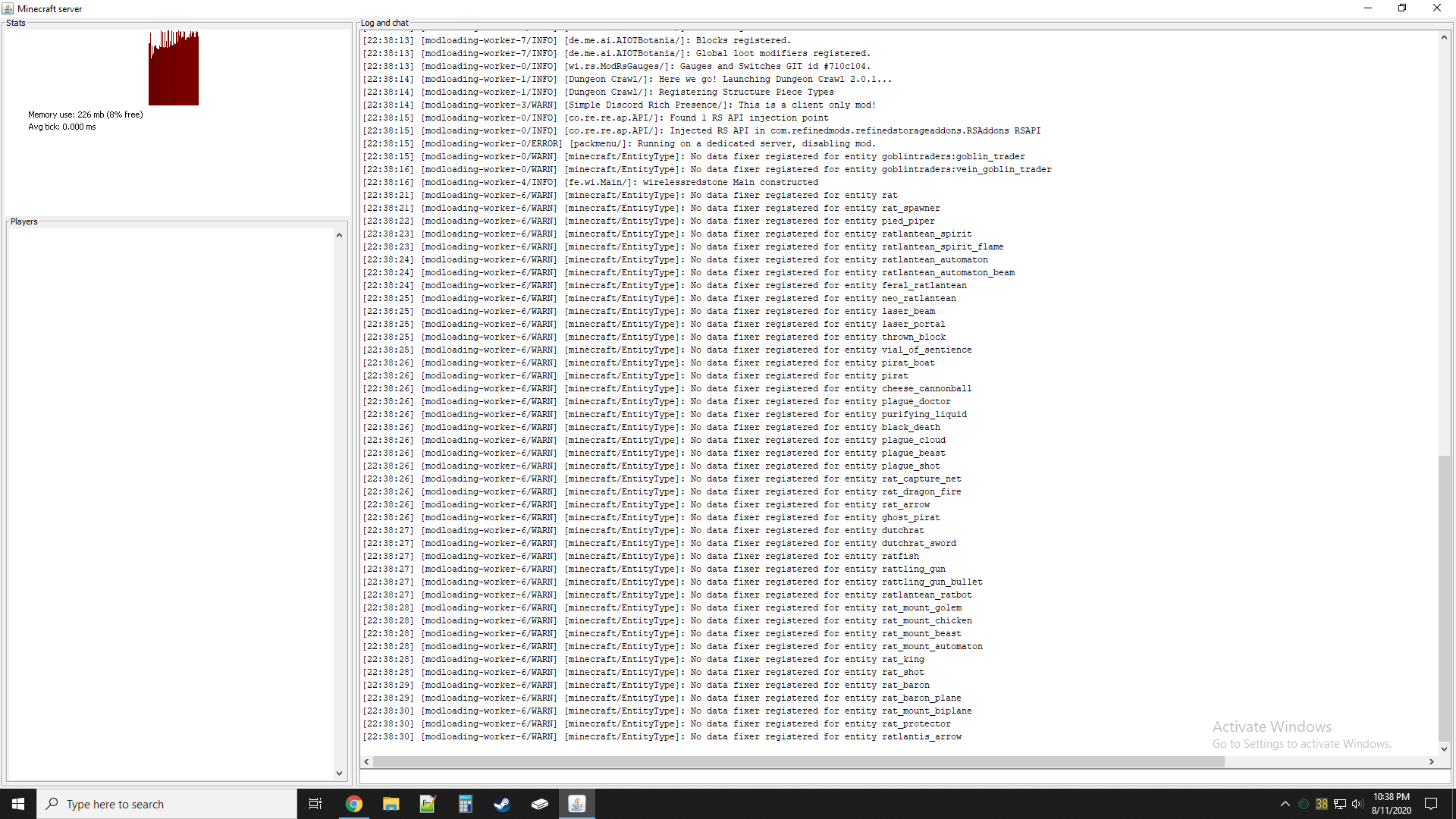The image size is (1456, 819).
Task: Open the white box app taskbar icon
Action: pyautogui.click(x=539, y=804)
